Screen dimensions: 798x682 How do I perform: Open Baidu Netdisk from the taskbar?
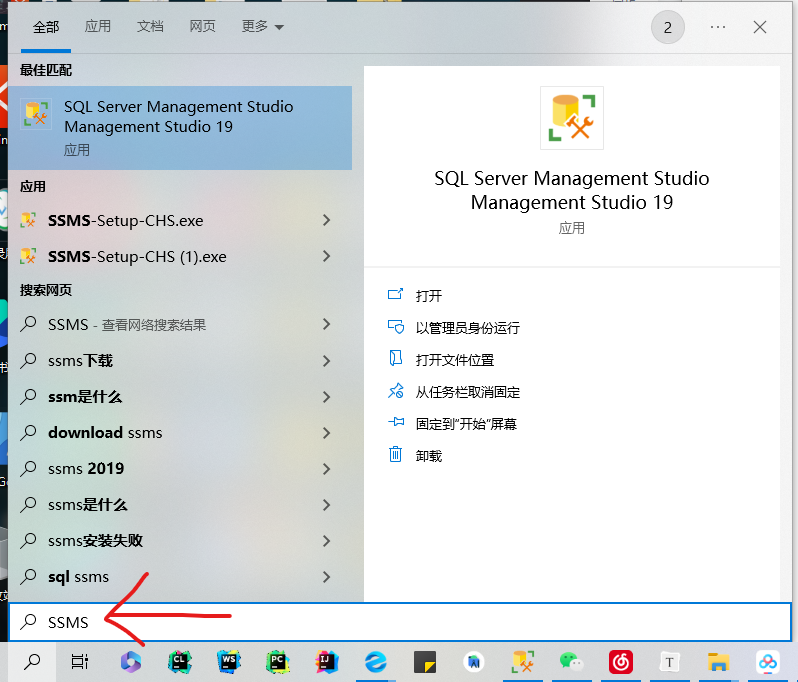767,662
